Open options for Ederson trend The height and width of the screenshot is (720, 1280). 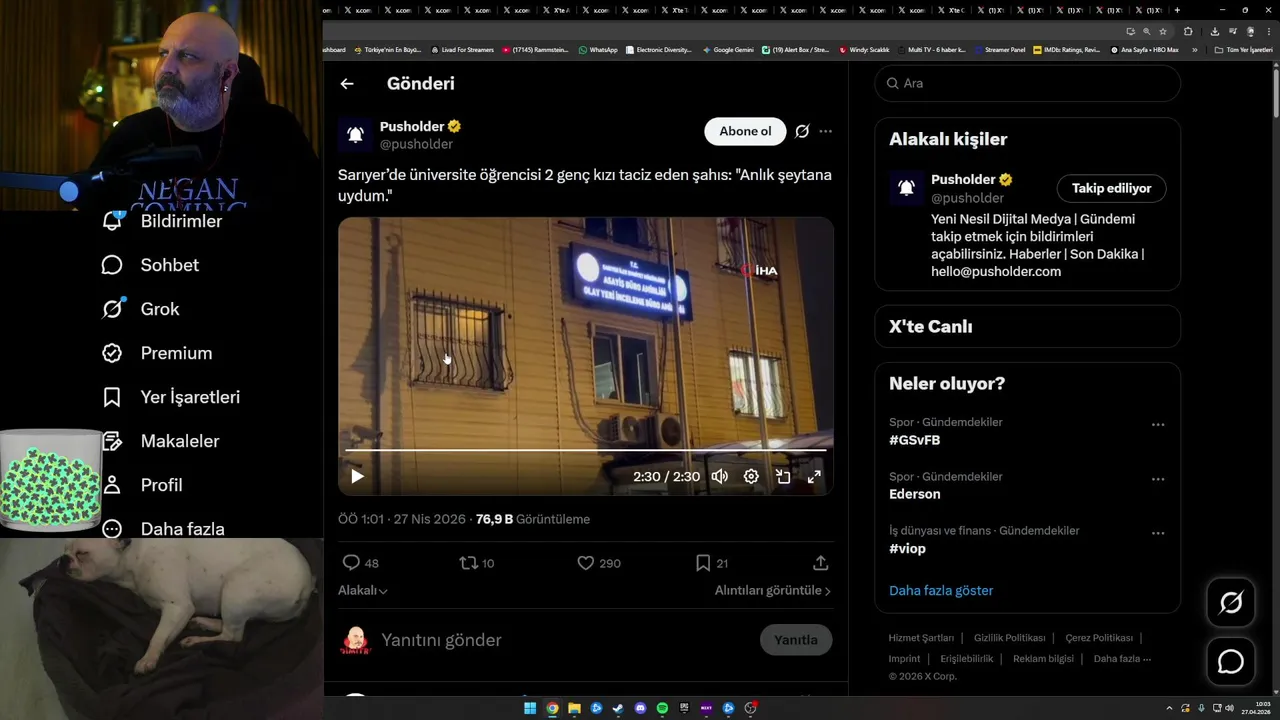point(1158,479)
